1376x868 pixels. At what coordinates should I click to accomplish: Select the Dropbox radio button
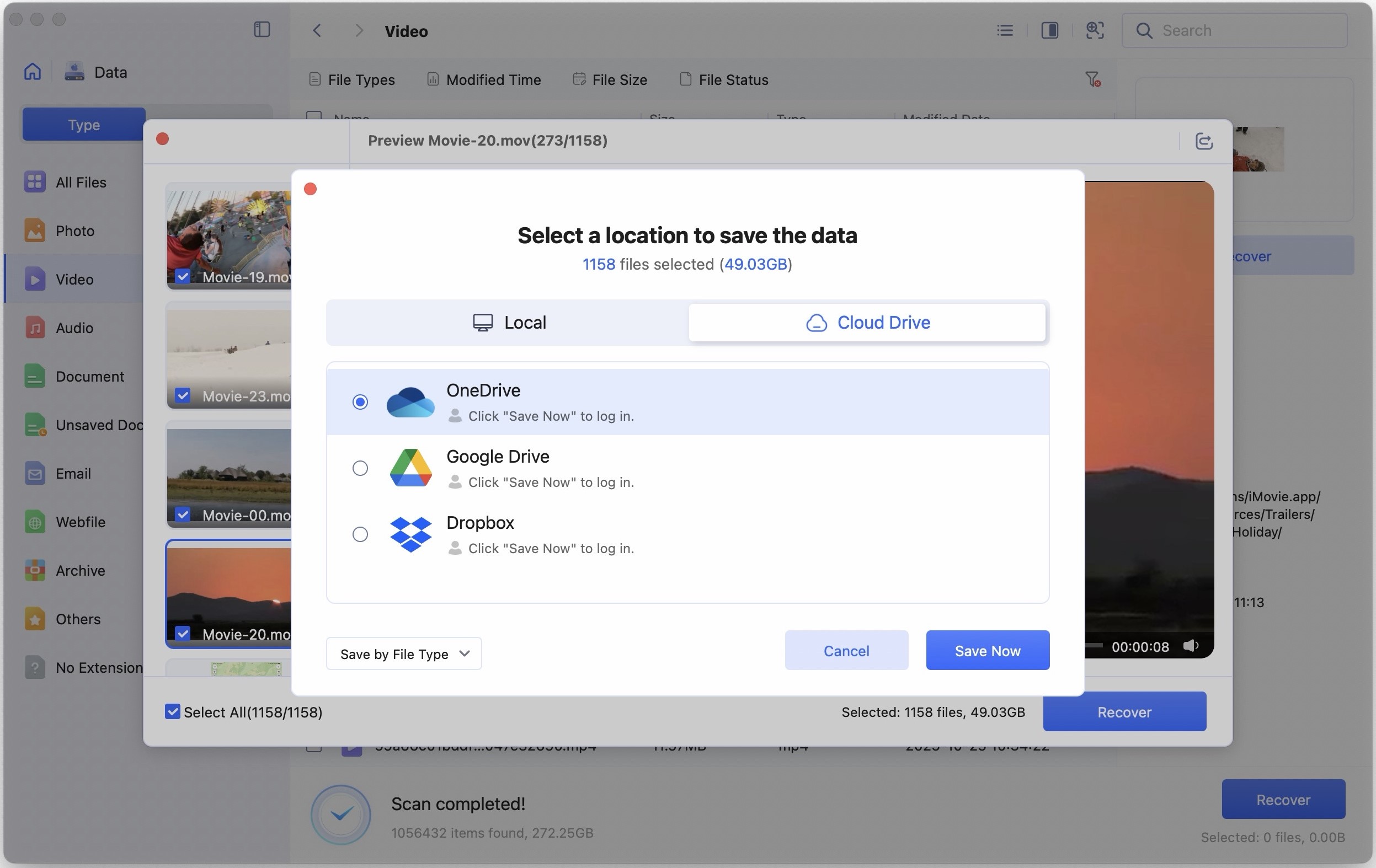pyautogui.click(x=360, y=534)
